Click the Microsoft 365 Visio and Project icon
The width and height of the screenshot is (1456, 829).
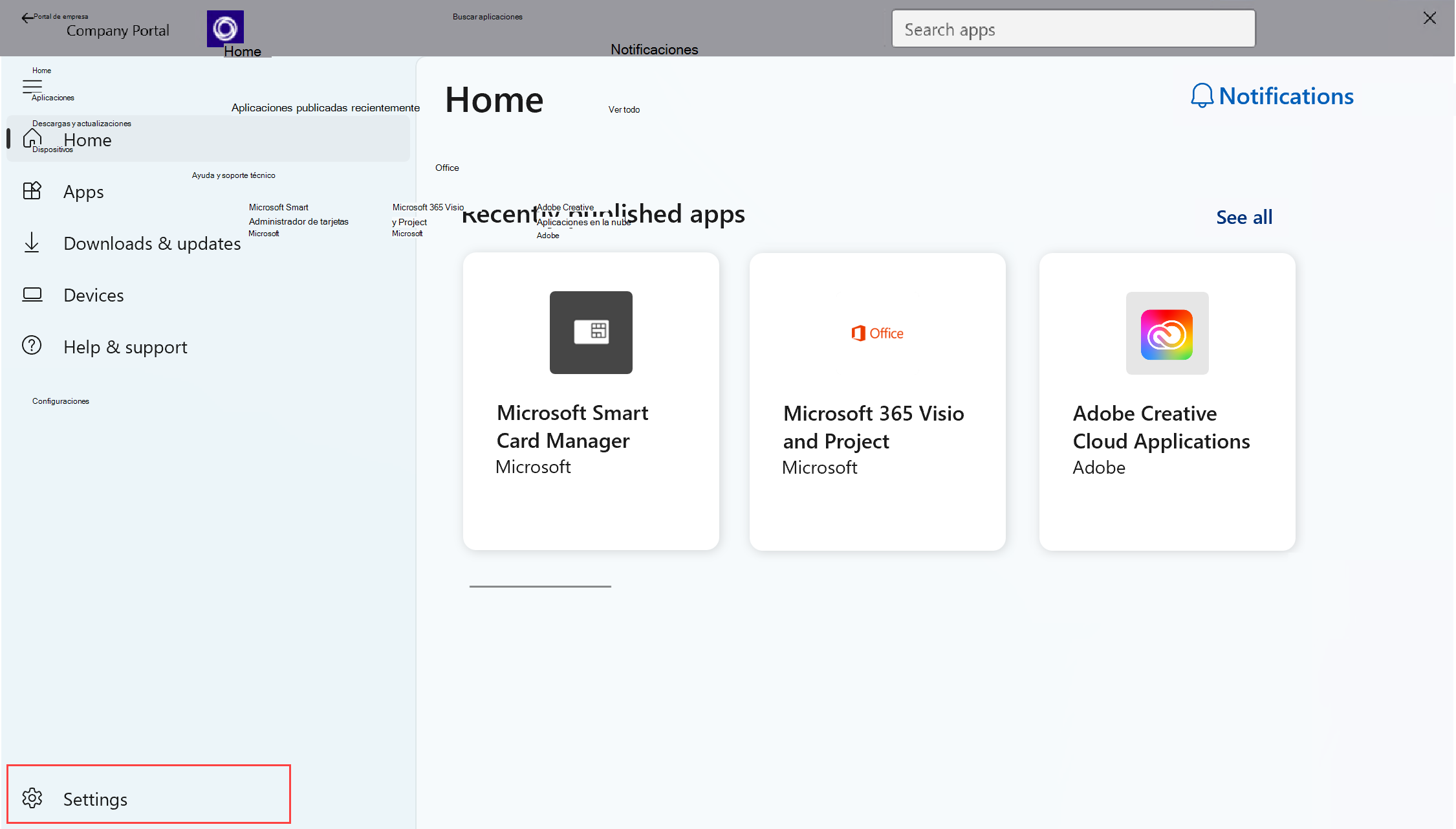coord(877,333)
